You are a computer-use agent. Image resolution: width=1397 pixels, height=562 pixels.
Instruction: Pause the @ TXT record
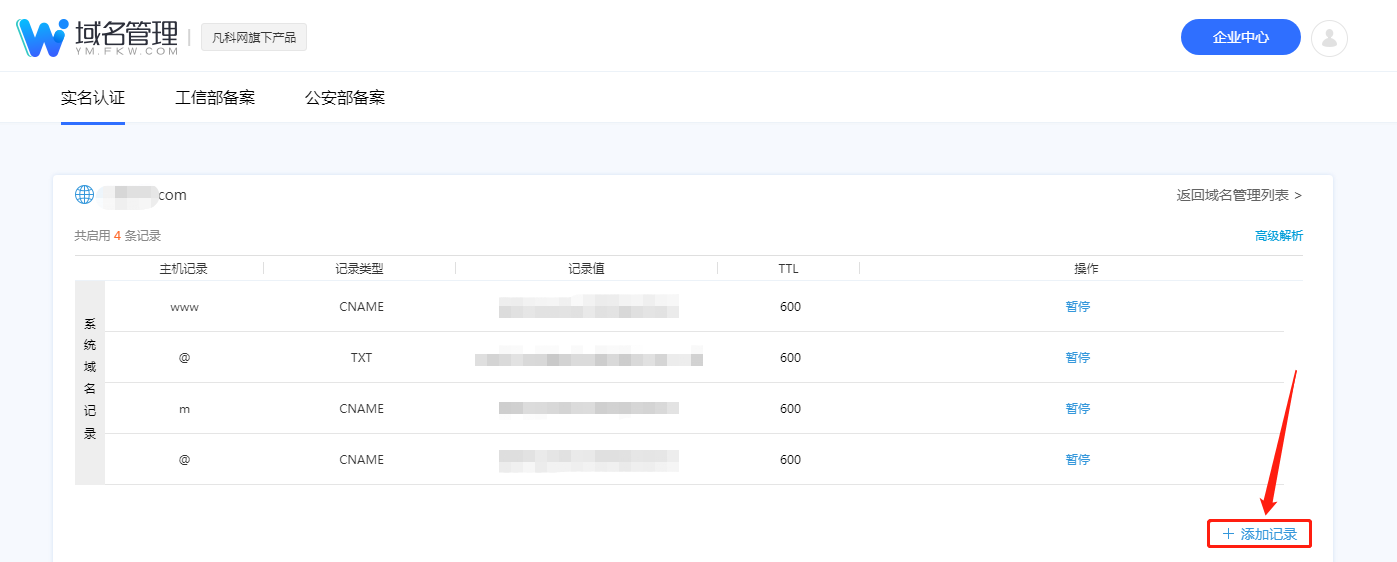coord(1077,358)
